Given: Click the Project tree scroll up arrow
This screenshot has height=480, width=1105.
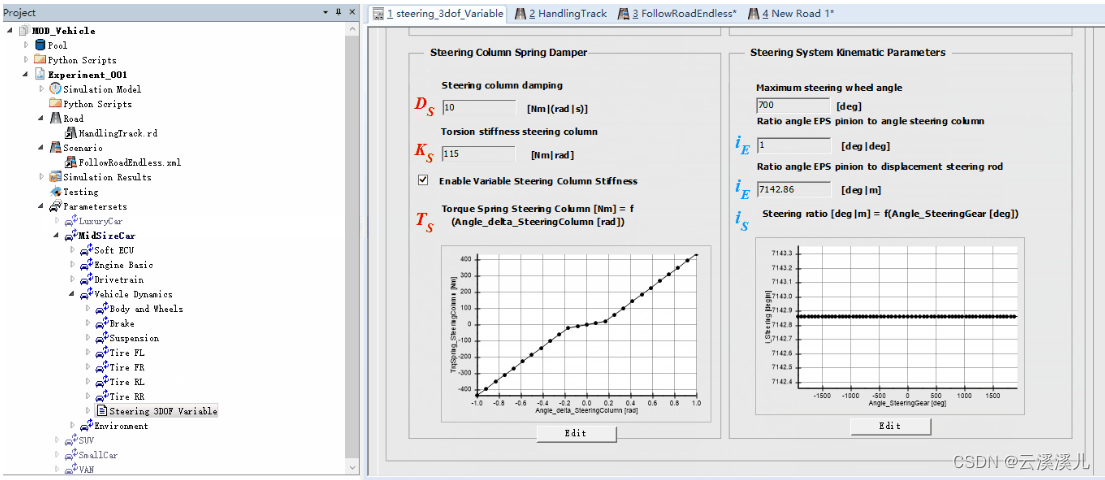Looking at the screenshot, I should point(352,29).
